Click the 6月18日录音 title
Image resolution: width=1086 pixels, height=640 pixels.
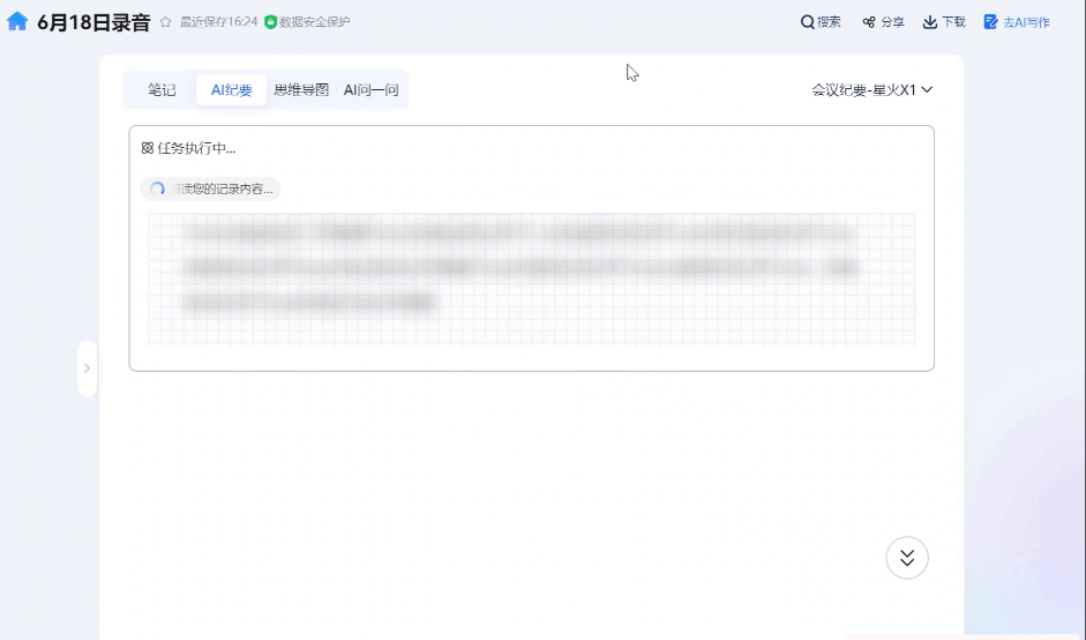(x=94, y=22)
